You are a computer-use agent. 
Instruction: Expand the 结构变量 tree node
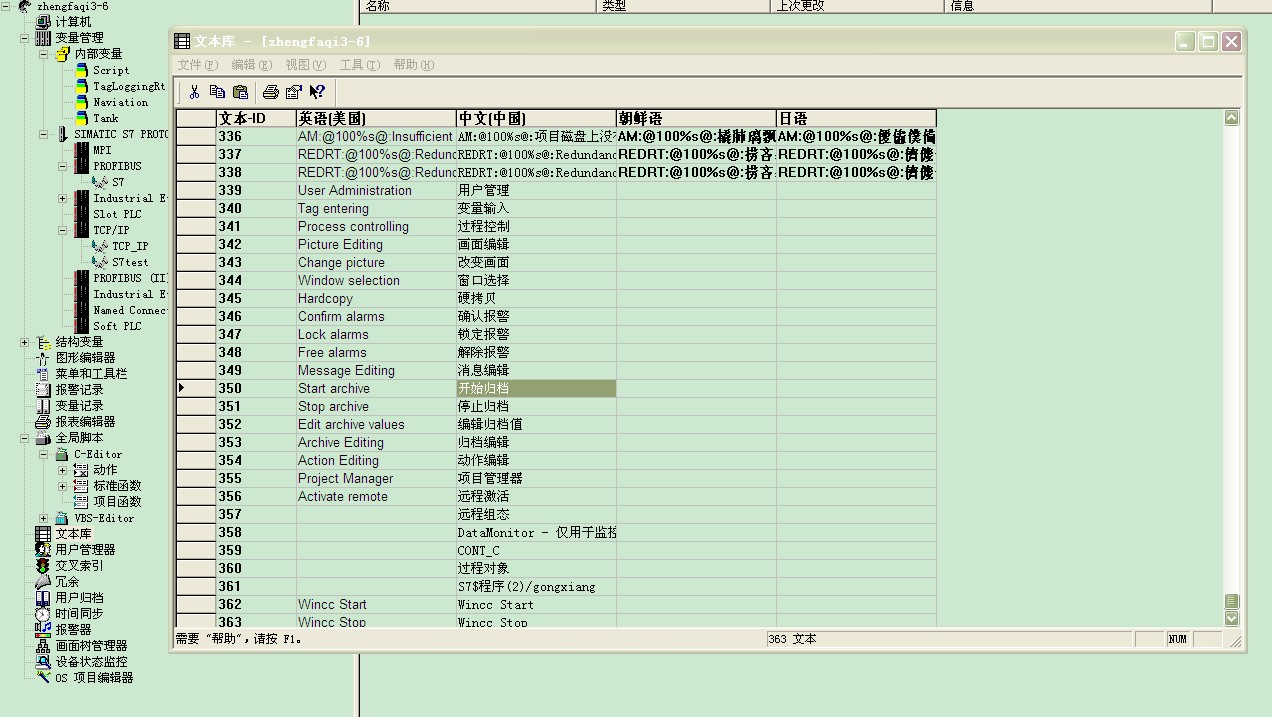pos(25,342)
